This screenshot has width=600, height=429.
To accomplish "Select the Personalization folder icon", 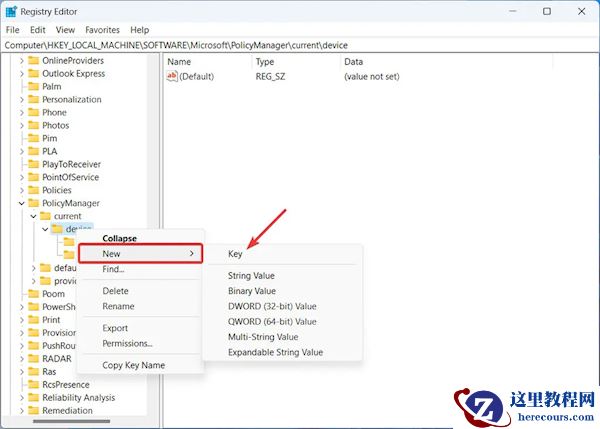I will click(34, 100).
